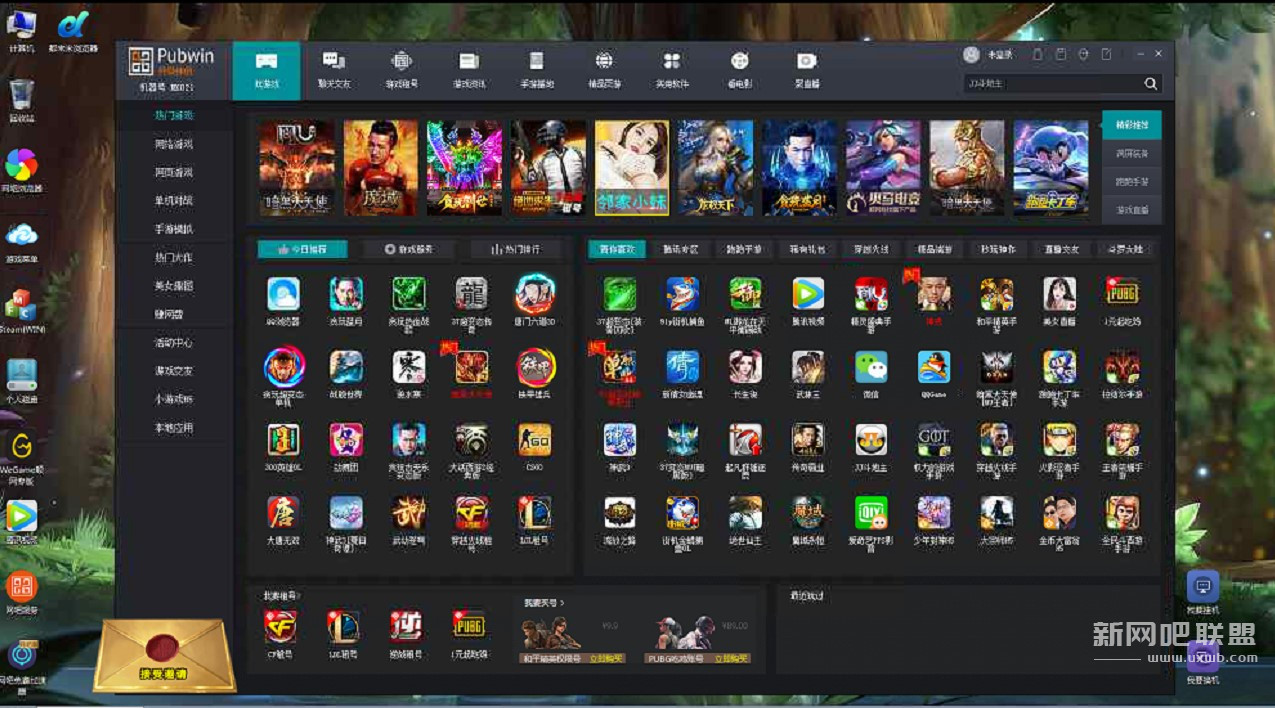
Task: Open 热门大作 in the left sidebar
Action: pyautogui.click(x=174, y=257)
